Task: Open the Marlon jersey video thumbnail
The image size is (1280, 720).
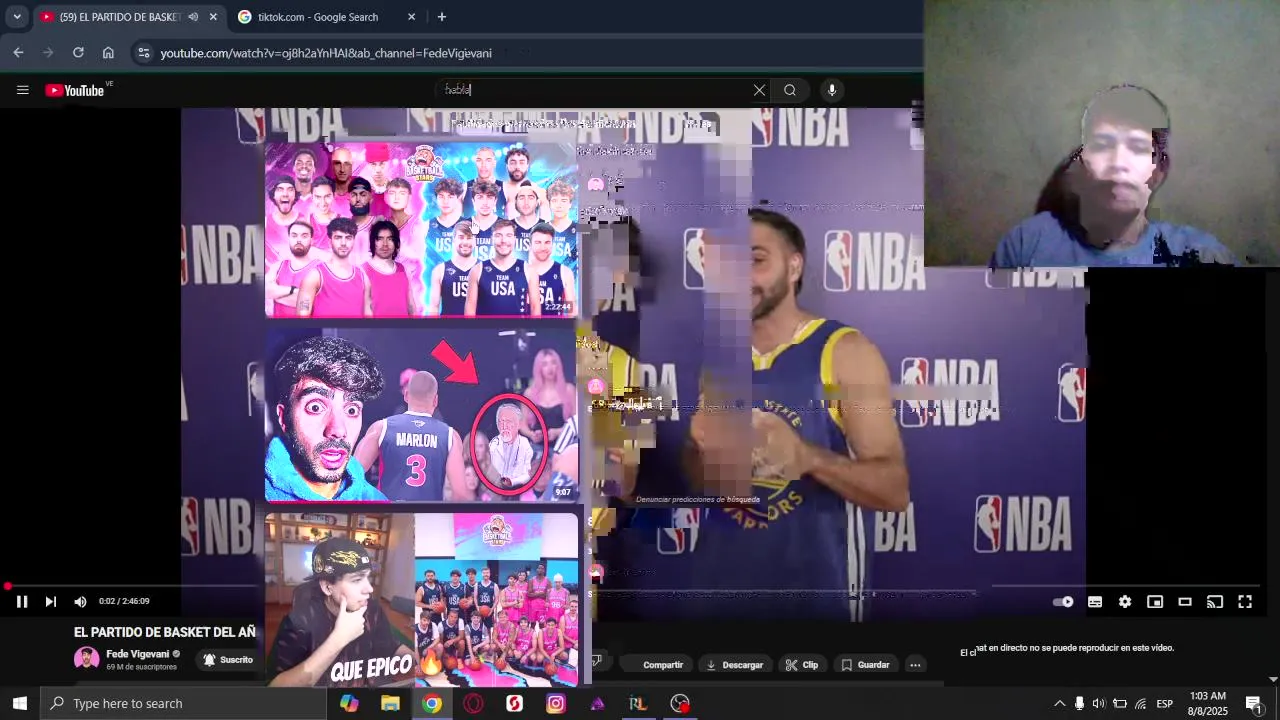Action: tap(421, 414)
